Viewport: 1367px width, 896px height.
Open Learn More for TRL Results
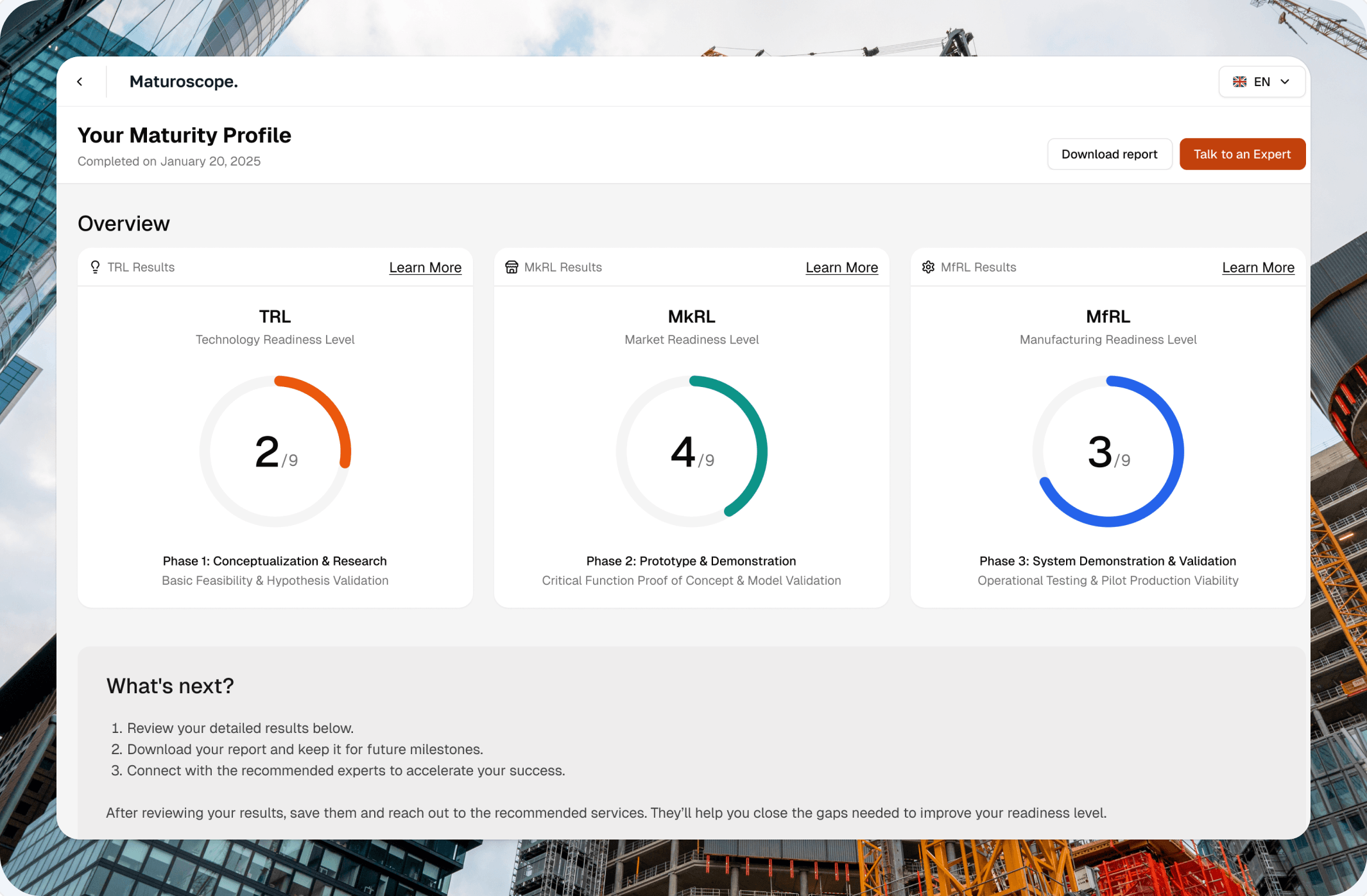tap(426, 268)
